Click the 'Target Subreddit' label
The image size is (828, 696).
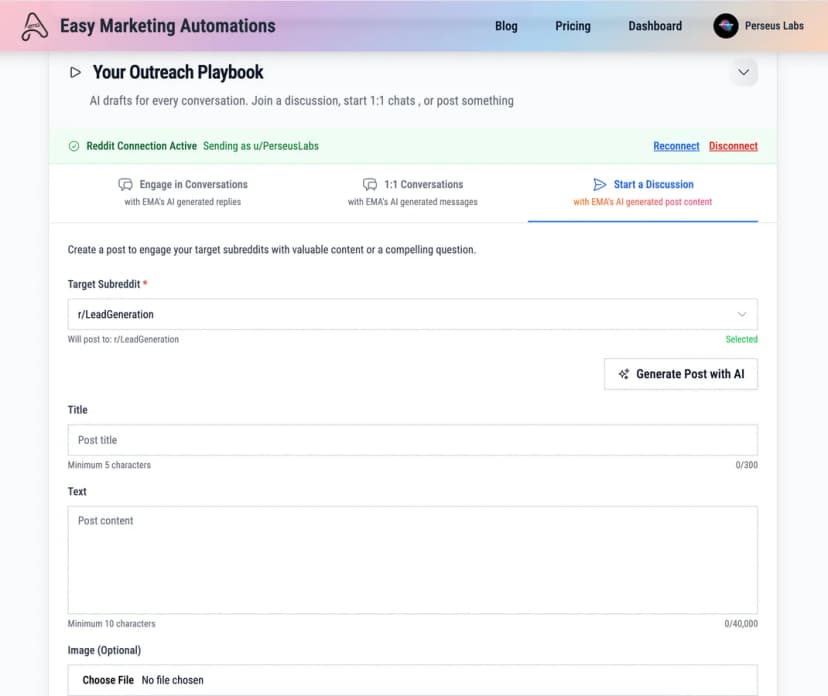[104, 284]
